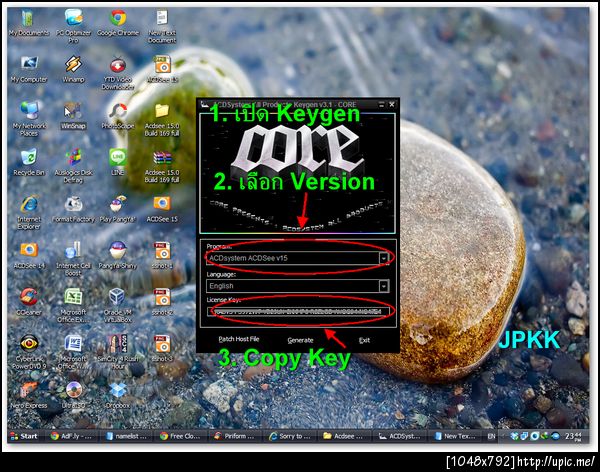Image resolution: width=600 pixels, height=472 pixels.
Task: Open the Acdsee 15.0 Build 169 full folder
Action: (x=162, y=119)
